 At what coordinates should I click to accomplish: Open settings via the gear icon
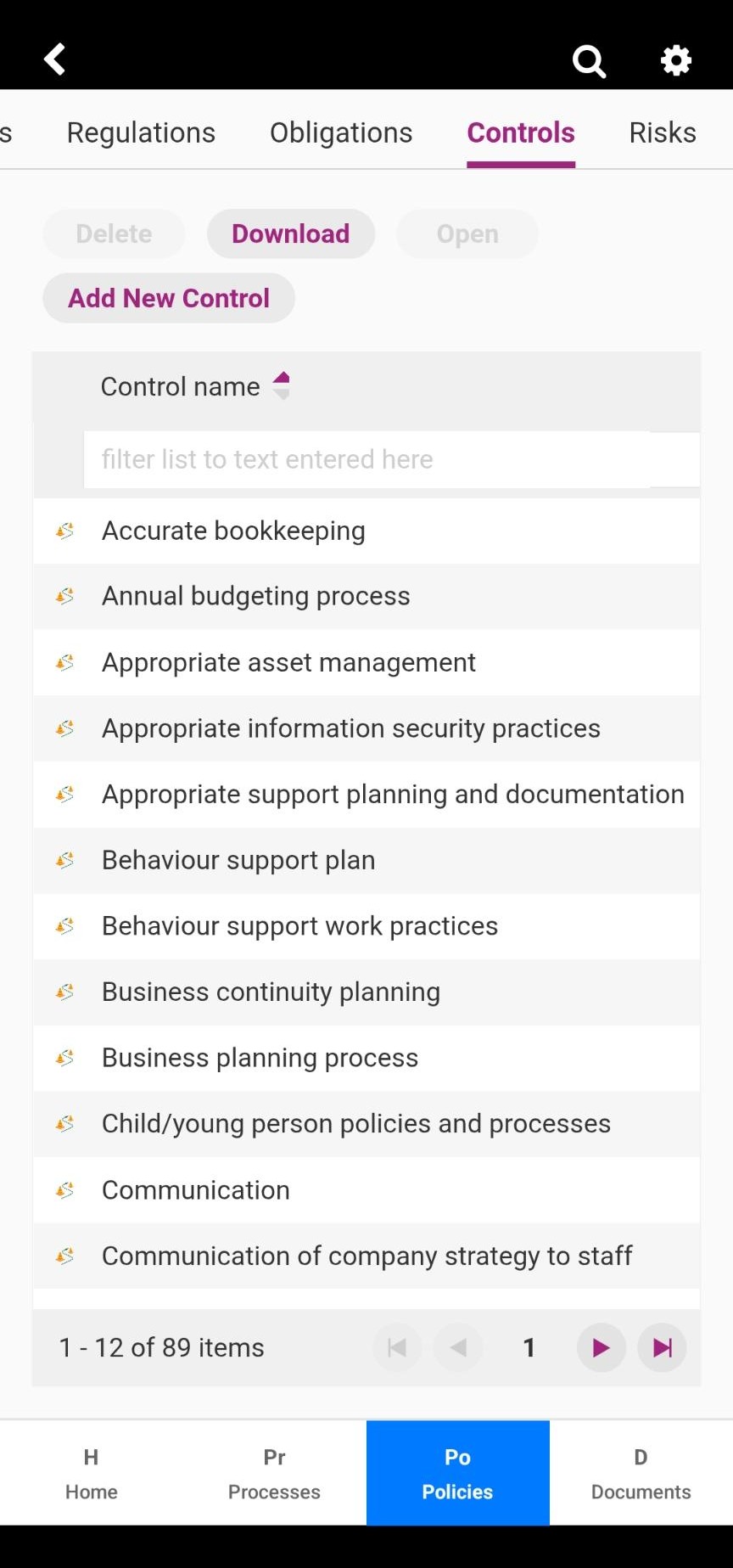(676, 60)
